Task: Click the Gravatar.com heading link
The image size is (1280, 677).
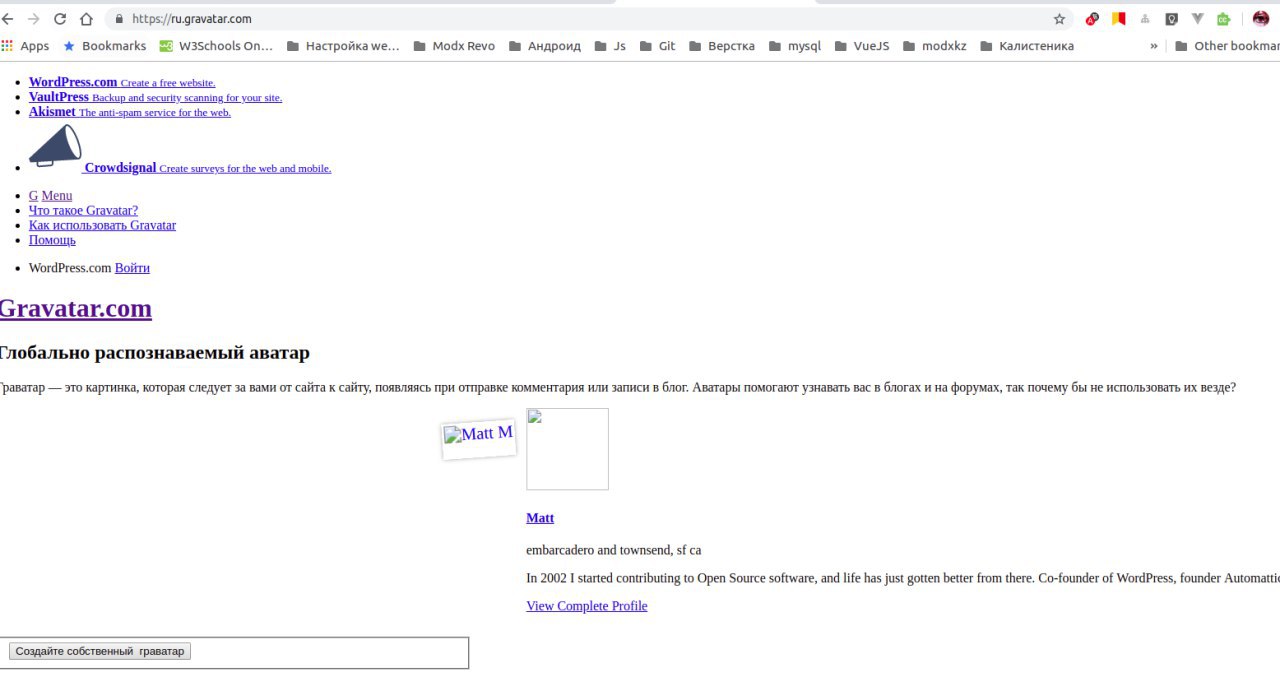Action: click(75, 308)
